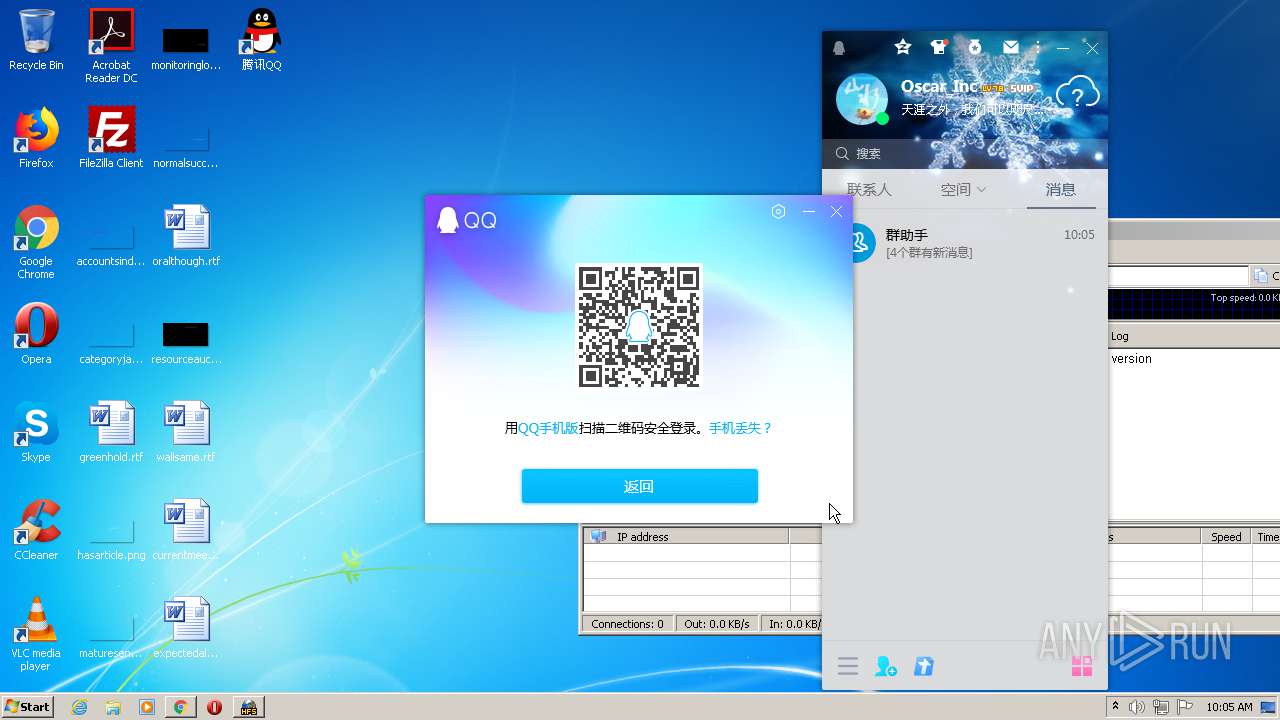Switch to the 联系人 tab
The width and height of the screenshot is (1280, 720).
(869, 189)
